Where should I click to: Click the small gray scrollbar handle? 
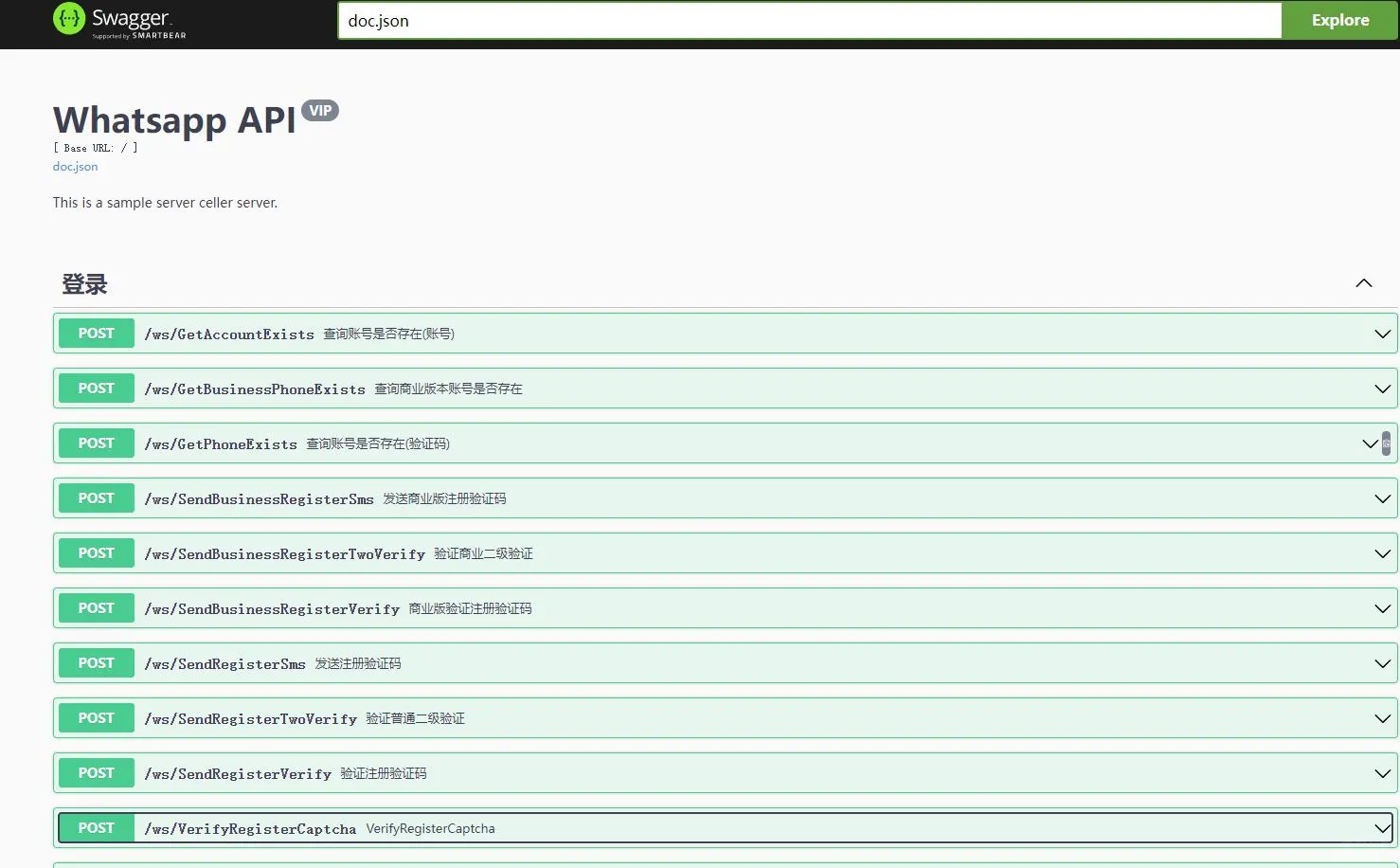(1386, 443)
